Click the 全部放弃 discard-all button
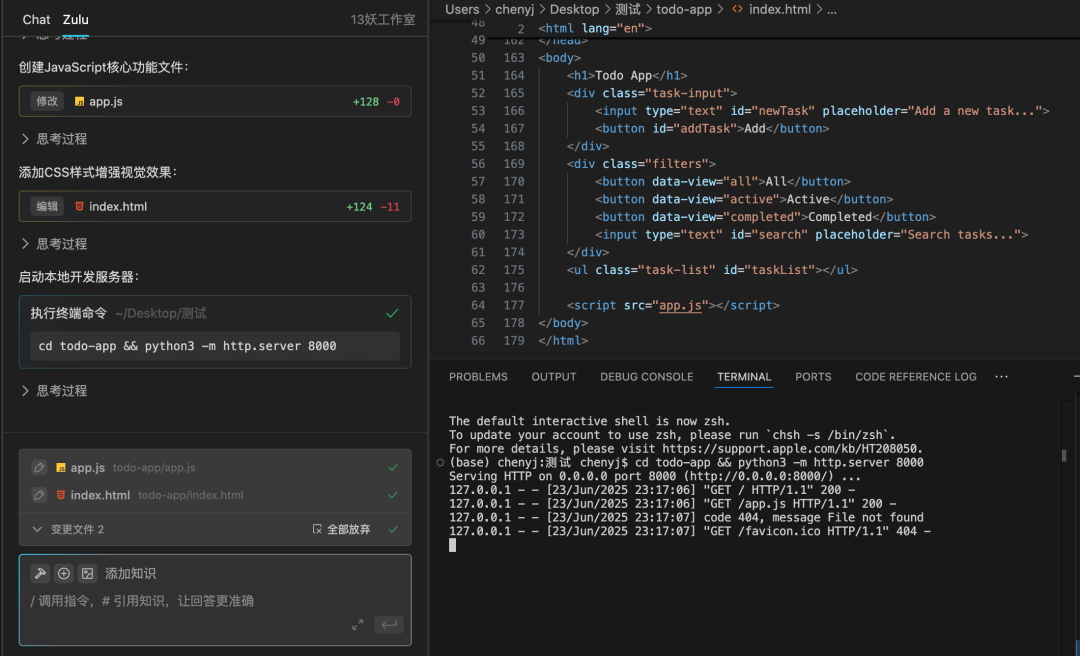This screenshot has height=656, width=1080. point(342,530)
